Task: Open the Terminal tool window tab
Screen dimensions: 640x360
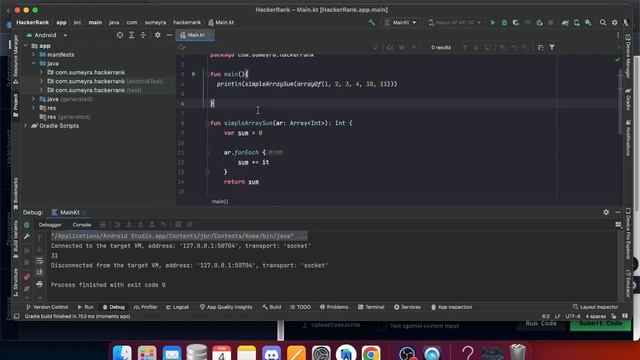Action: 371,307
